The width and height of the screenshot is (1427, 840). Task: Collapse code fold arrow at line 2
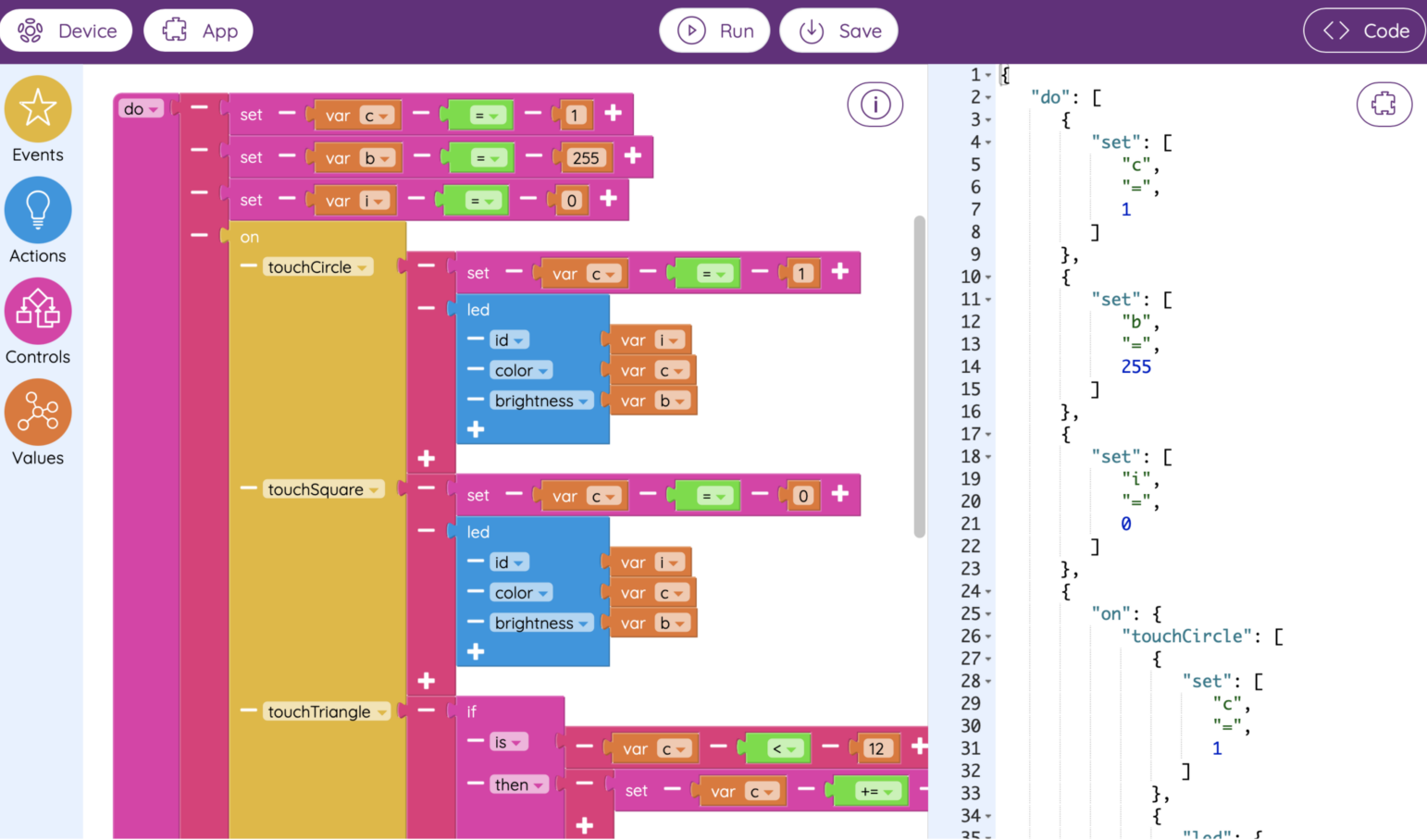pyautogui.click(x=988, y=97)
